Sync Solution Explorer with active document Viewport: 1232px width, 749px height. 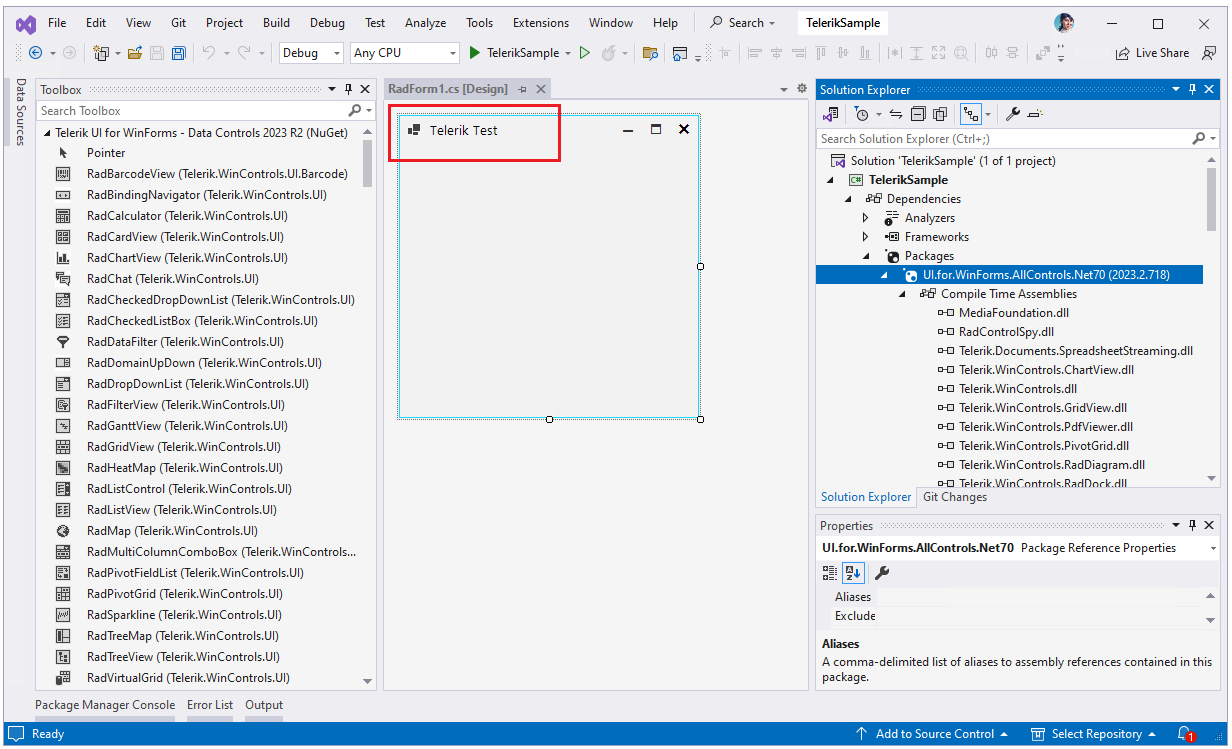(x=896, y=114)
